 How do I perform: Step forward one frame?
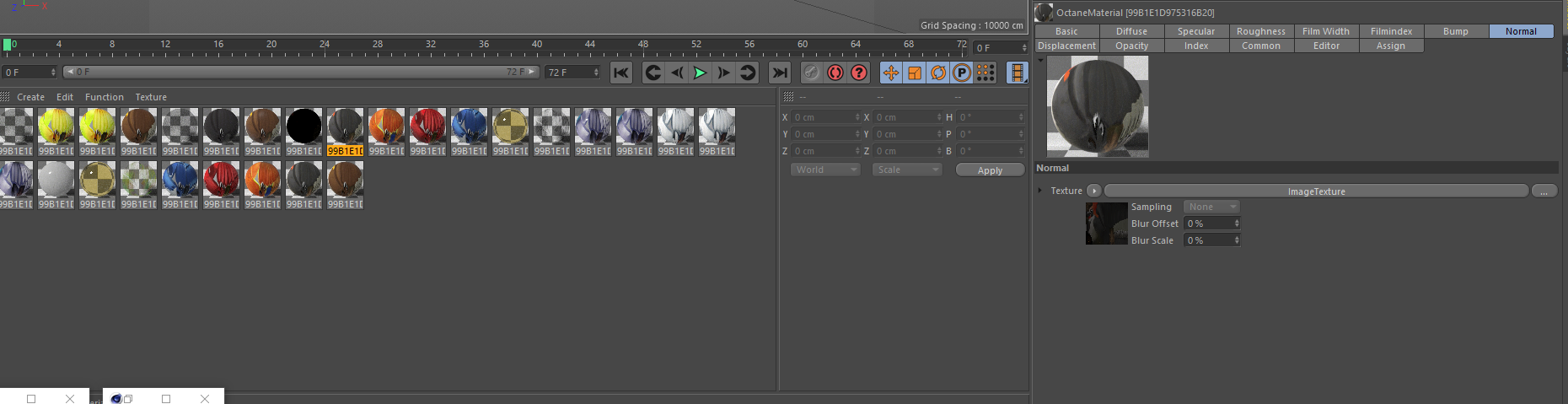click(x=723, y=73)
